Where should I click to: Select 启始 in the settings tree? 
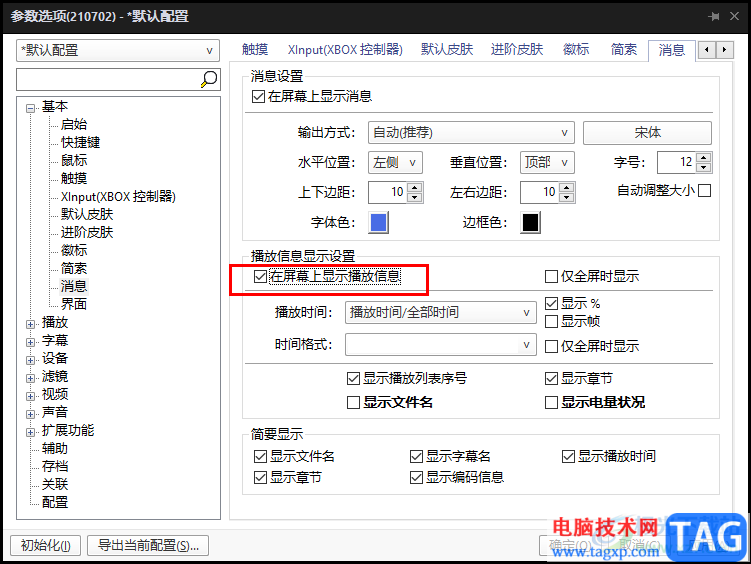tap(74, 124)
